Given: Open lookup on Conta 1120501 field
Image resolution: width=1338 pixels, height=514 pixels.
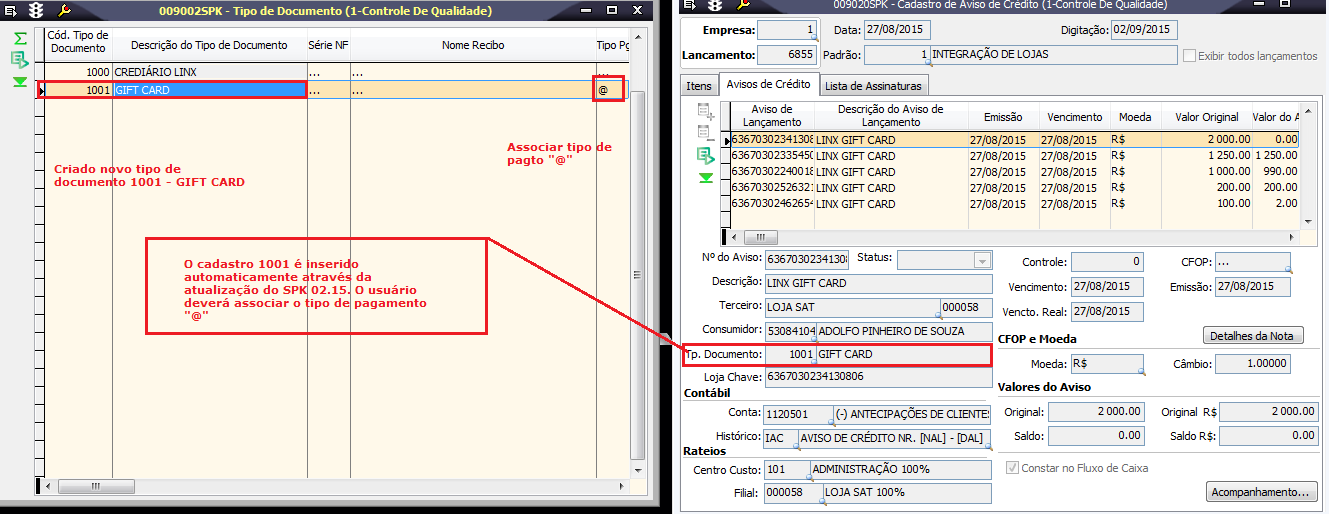Looking at the screenshot, I should click(831, 424).
